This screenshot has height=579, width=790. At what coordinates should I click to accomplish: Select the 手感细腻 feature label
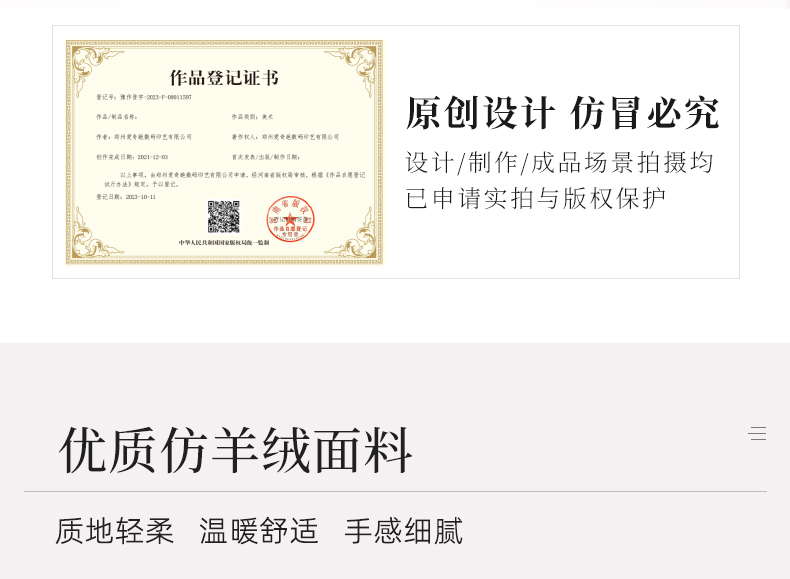click(x=404, y=531)
